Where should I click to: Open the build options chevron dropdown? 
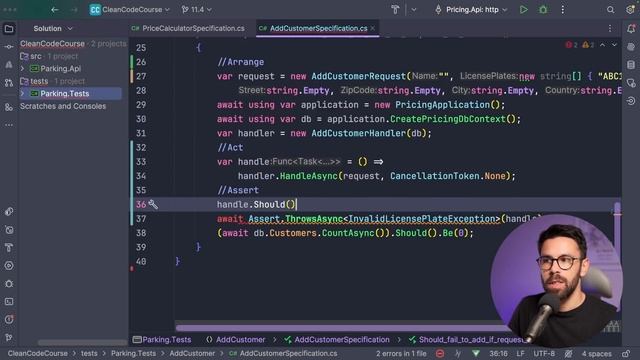pyautogui.click(x=413, y=9)
